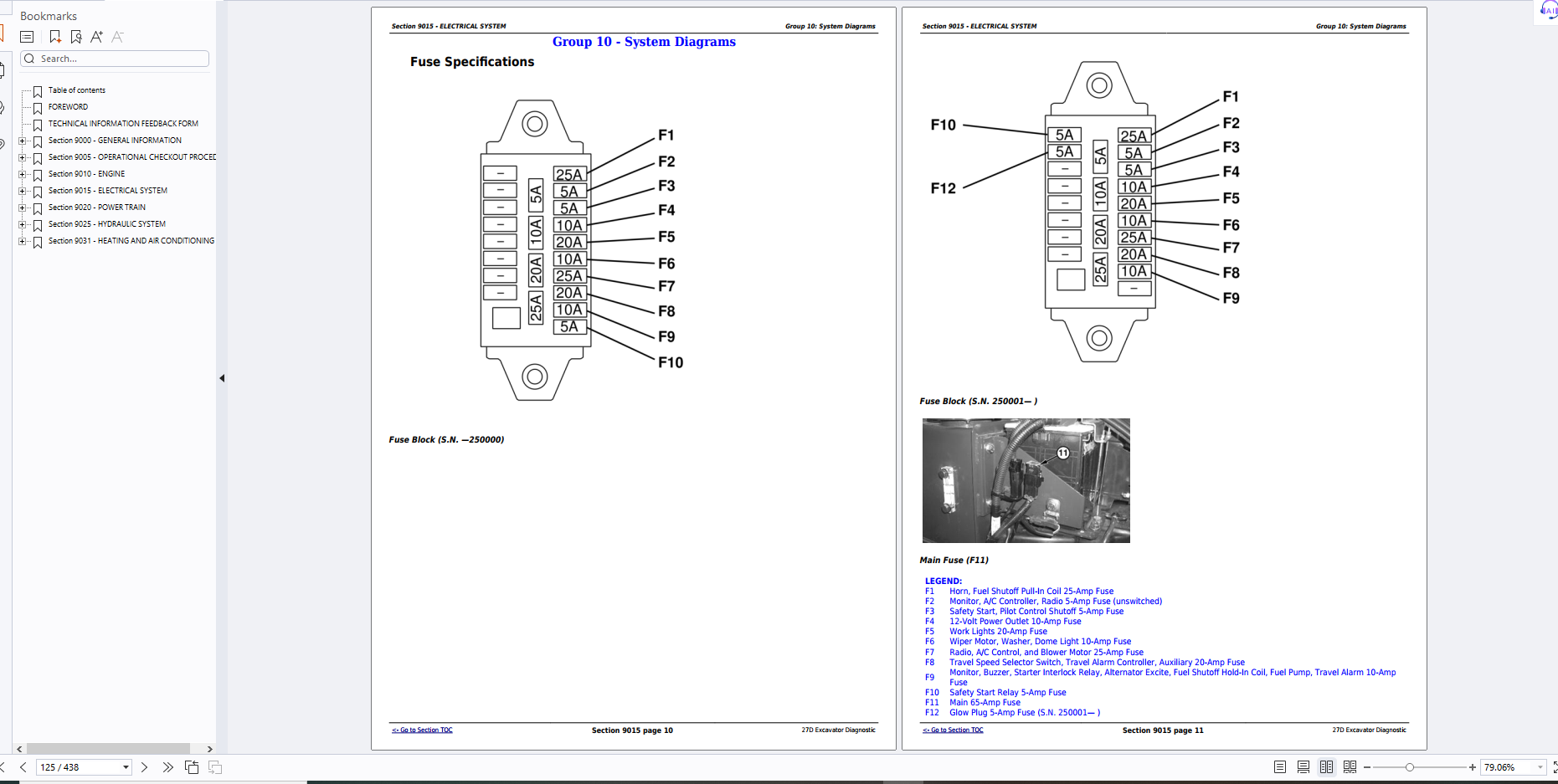The image size is (1558, 784).
Task: Click the Fuse Specifications heading text
Action: [x=472, y=62]
